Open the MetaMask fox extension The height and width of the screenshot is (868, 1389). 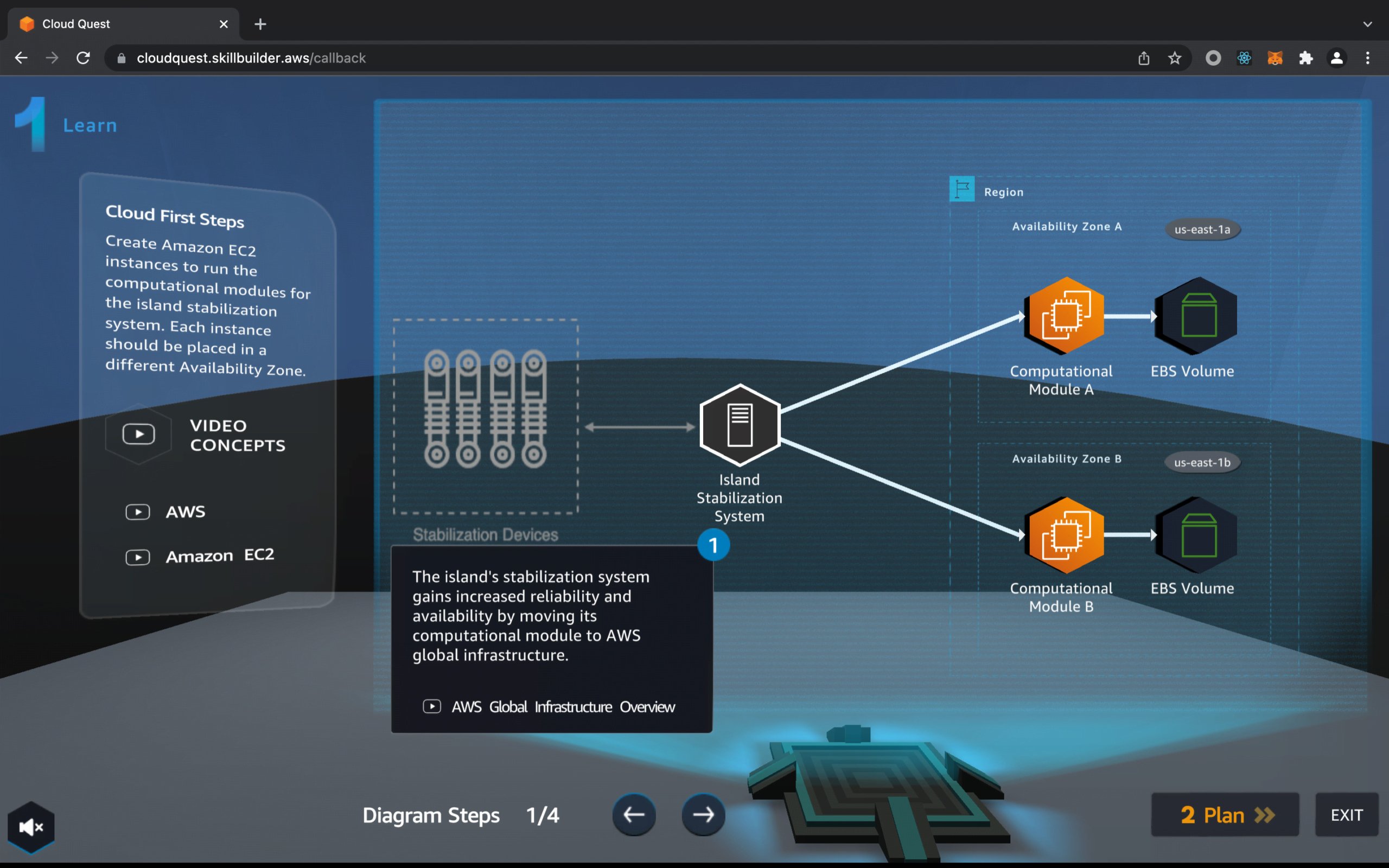(x=1276, y=58)
